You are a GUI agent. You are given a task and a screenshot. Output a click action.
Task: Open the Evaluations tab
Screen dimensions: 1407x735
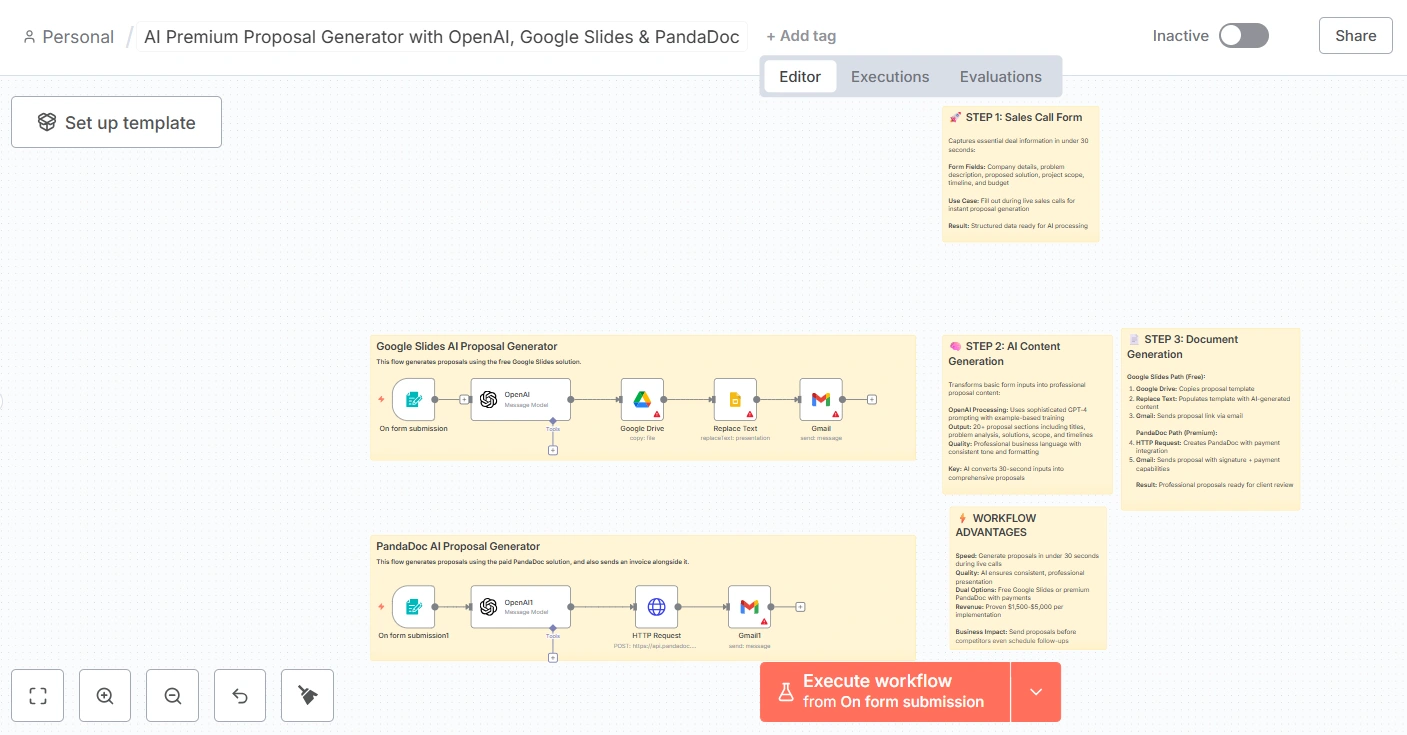point(1000,77)
